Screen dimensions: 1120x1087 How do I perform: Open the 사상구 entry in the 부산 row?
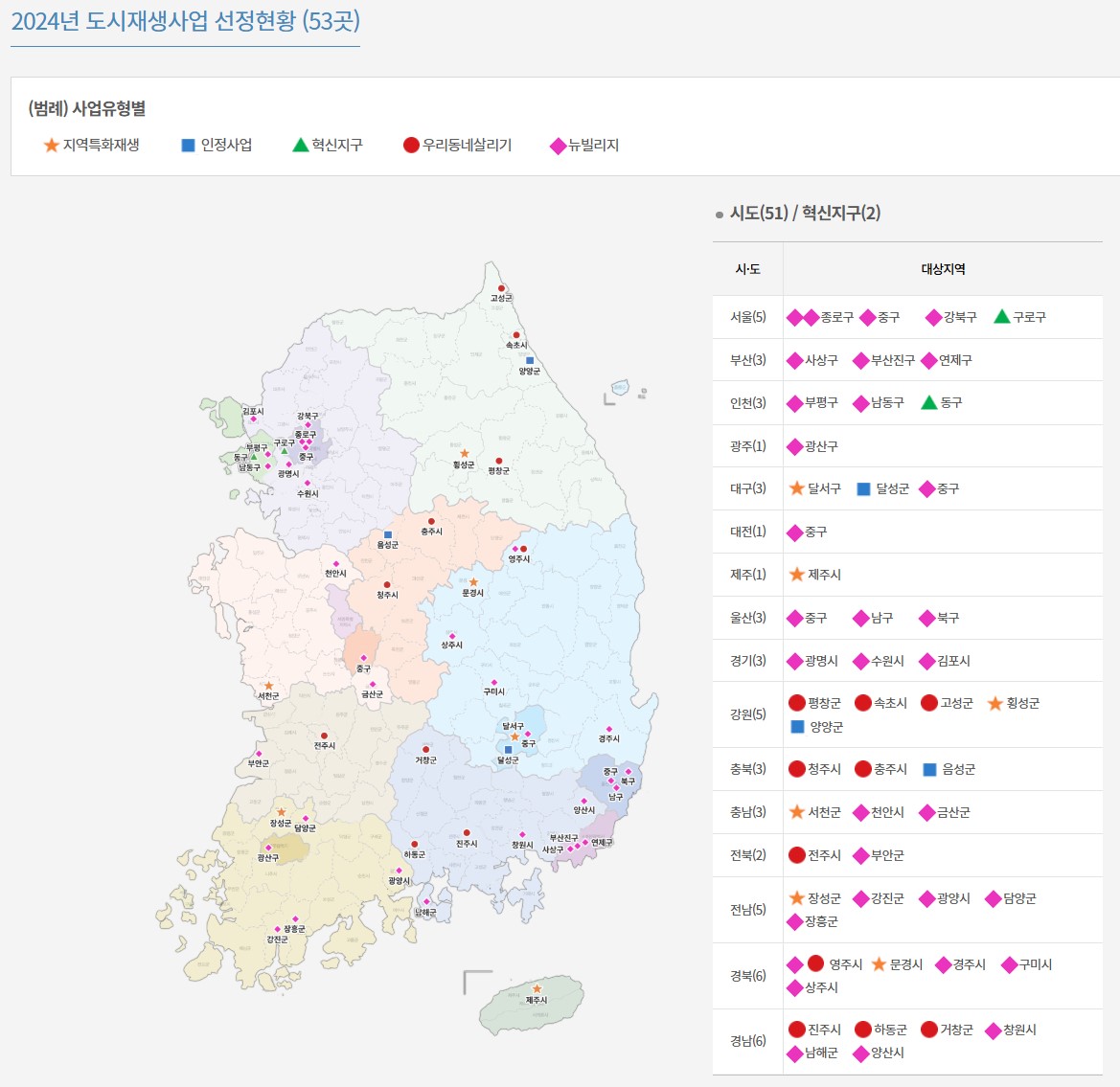821,361
